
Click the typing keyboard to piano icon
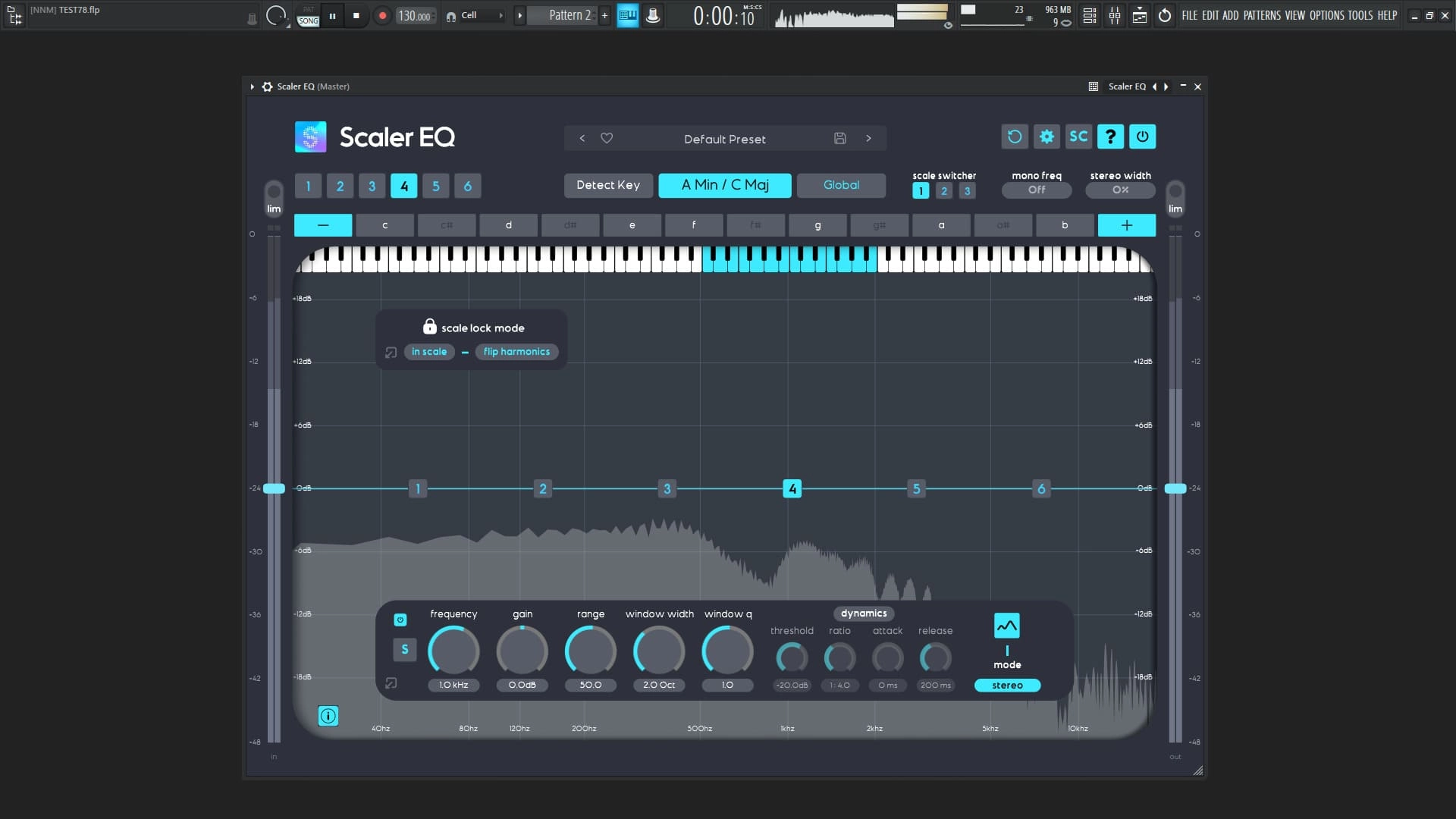627,16
